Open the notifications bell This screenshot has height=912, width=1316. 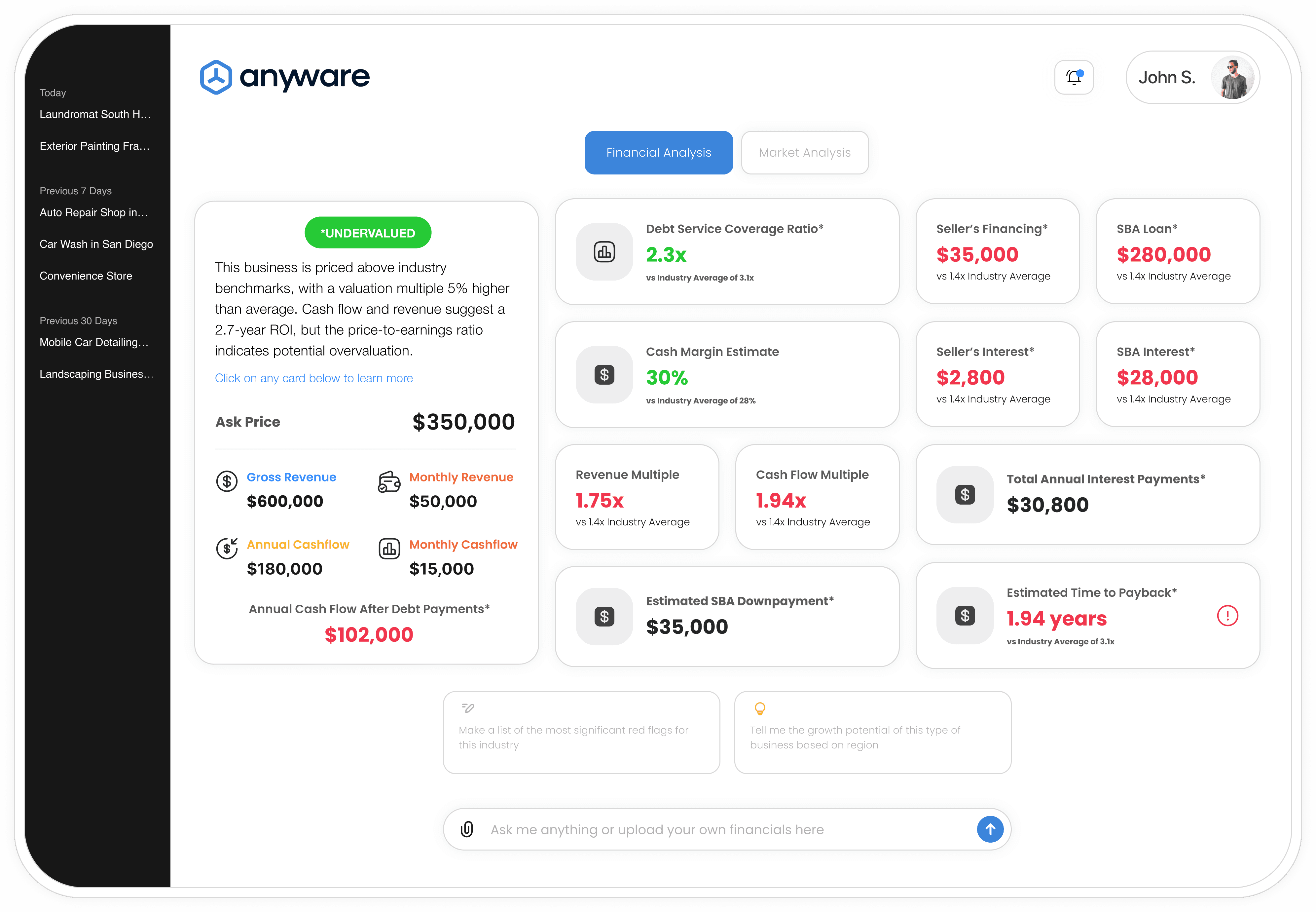pos(1074,77)
